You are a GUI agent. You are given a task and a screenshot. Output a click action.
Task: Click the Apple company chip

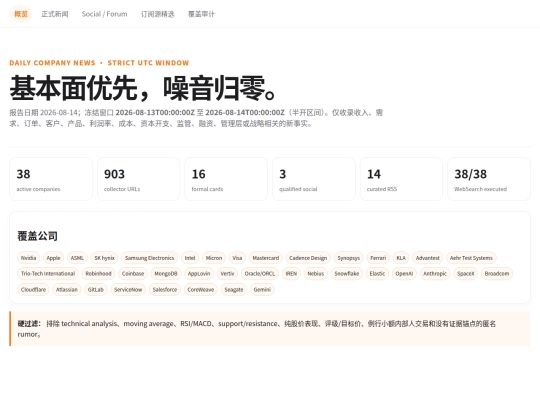[x=53, y=258]
